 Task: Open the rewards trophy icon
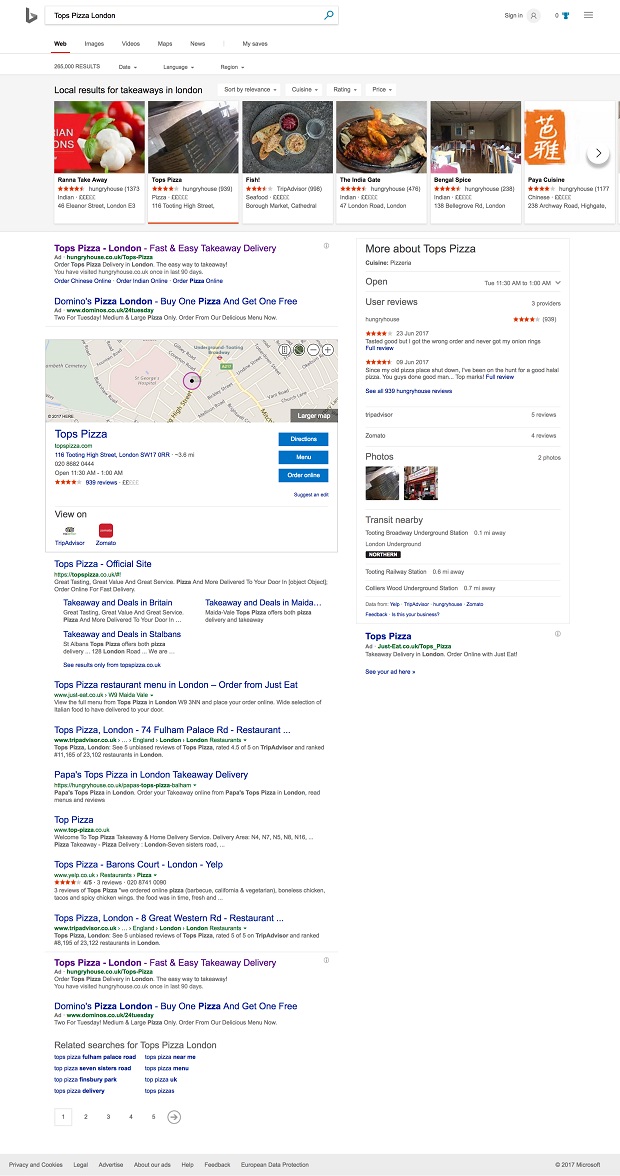coord(565,15)
